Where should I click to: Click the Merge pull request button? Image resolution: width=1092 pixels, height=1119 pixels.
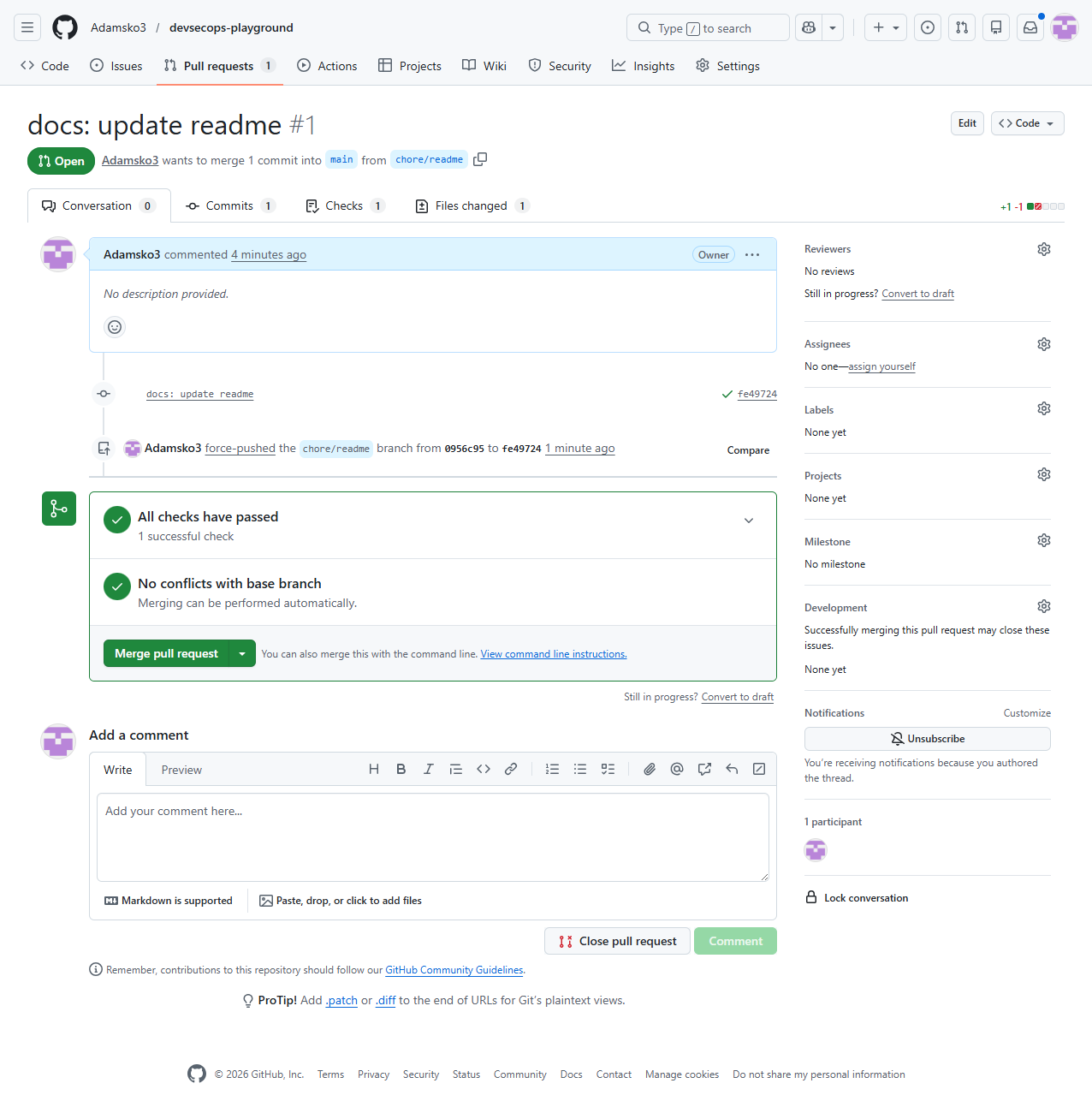point(166,653)
